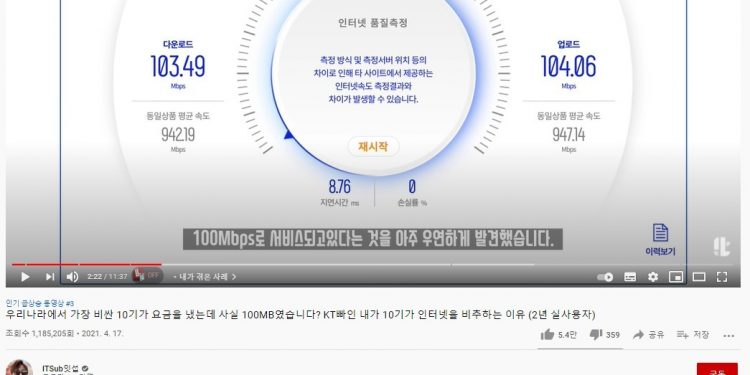Mute the video volume speaker icon

tap(72, 276)
